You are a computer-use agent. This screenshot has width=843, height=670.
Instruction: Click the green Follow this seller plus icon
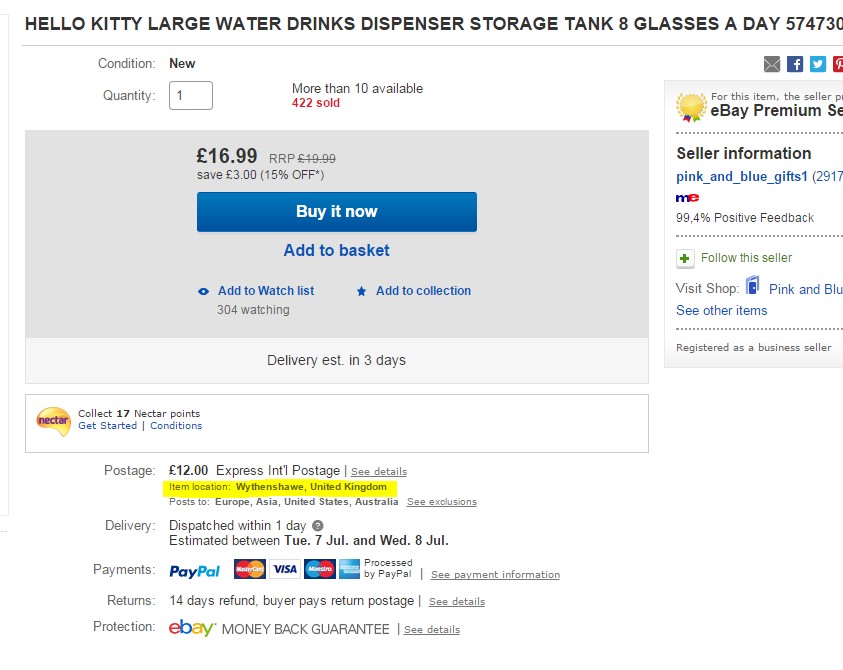(685, 258)
